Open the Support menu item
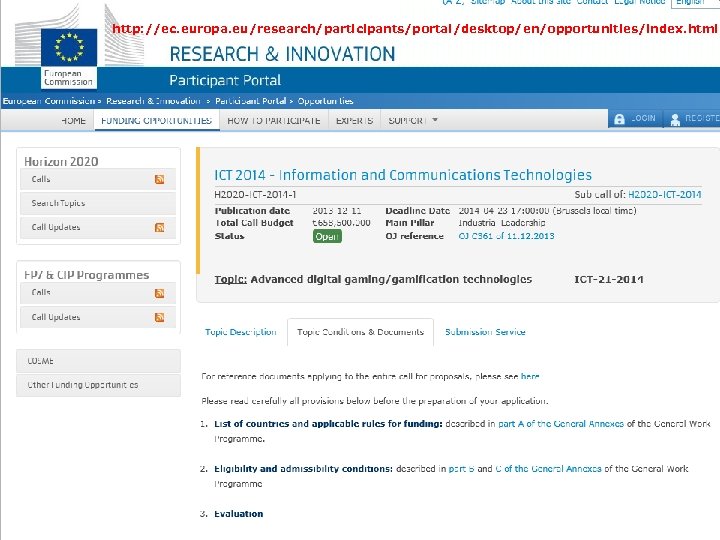 [x=407, y=120]
